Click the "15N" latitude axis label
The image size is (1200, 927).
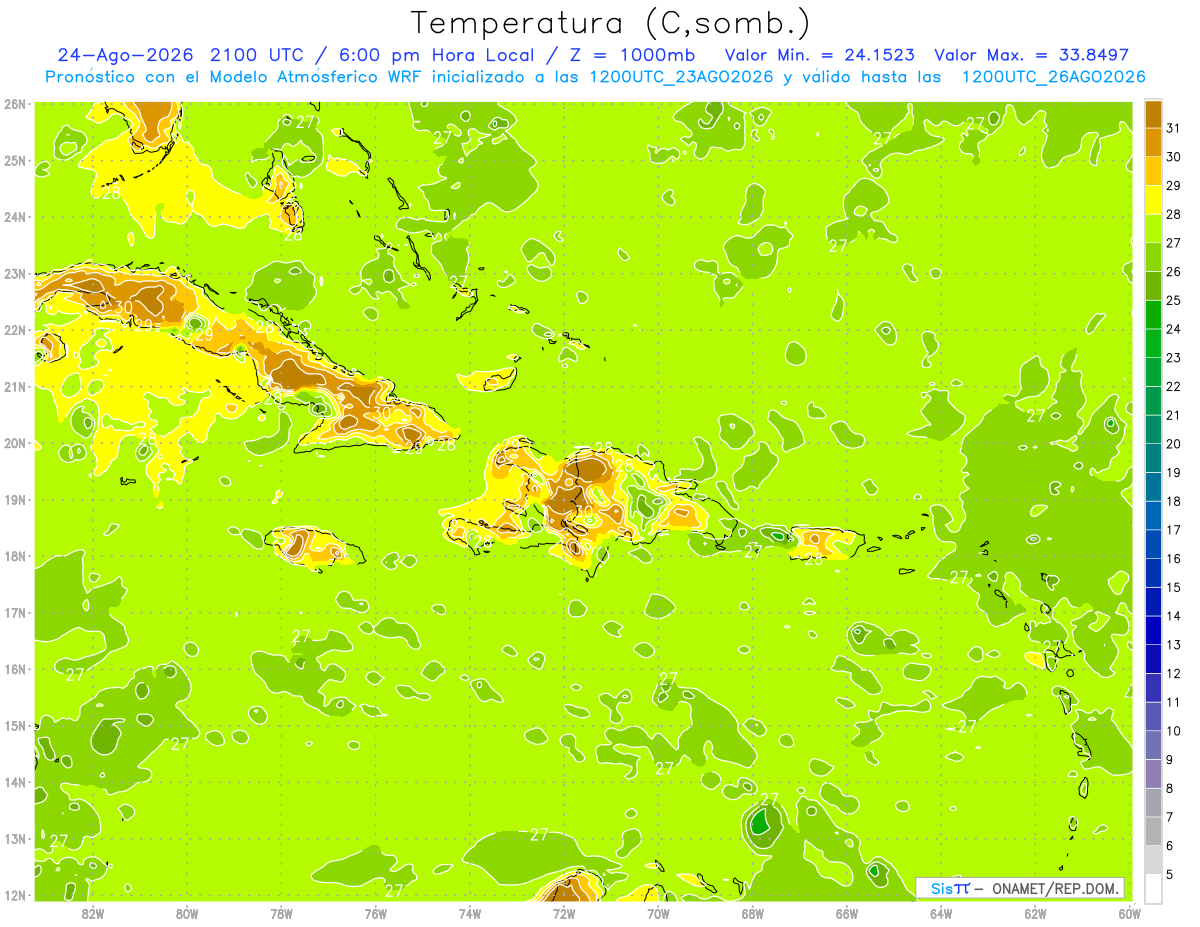[x=15, y=725]
